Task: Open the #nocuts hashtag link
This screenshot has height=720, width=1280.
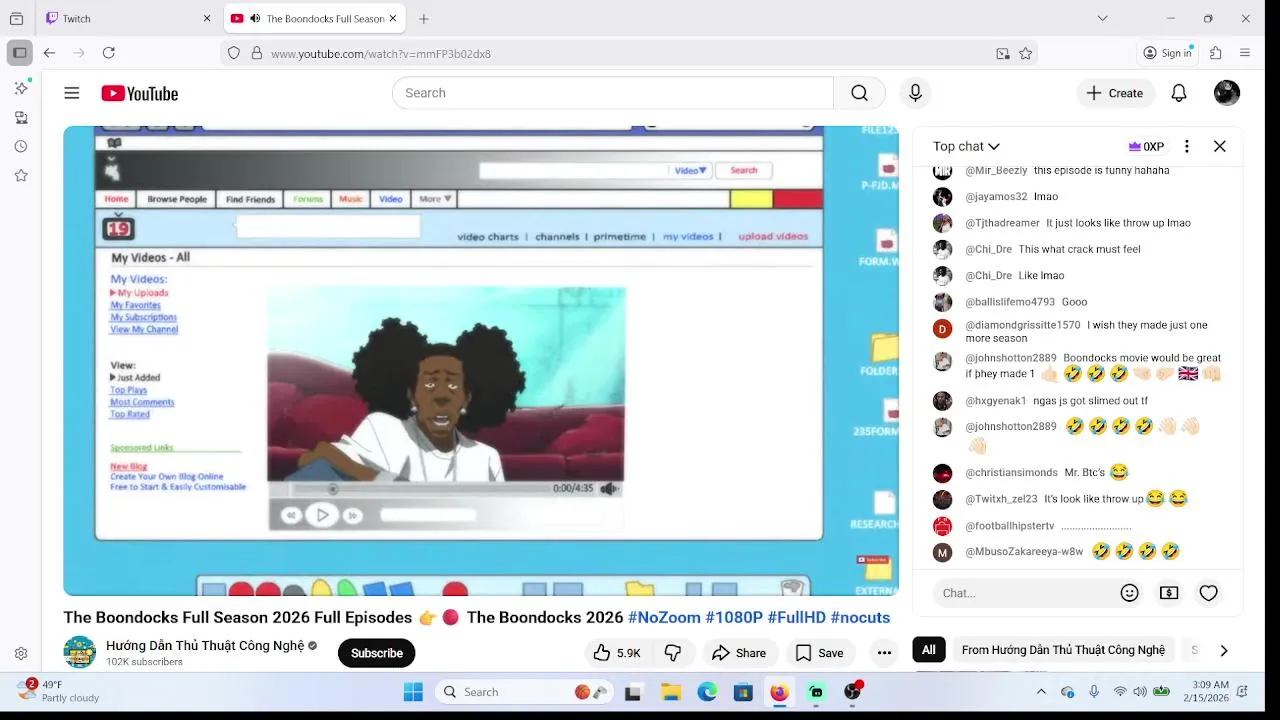Action: (x=860, y=617)
